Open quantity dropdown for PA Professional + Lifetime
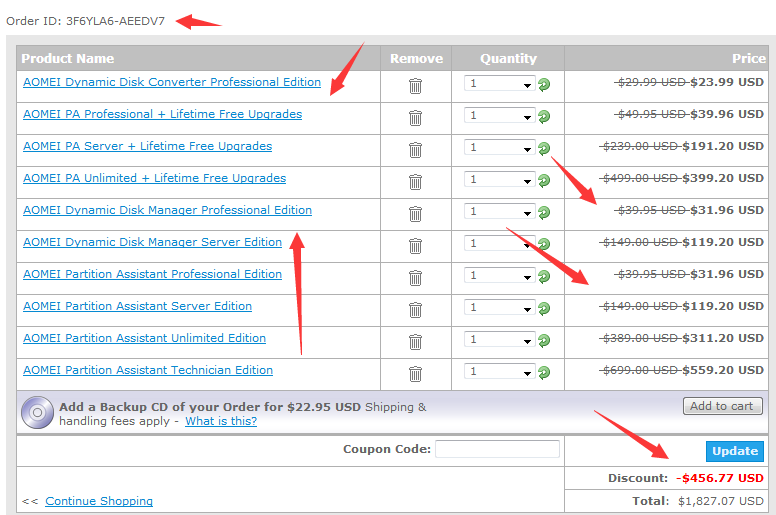This screenshot has width=776, height=515. 500,115
